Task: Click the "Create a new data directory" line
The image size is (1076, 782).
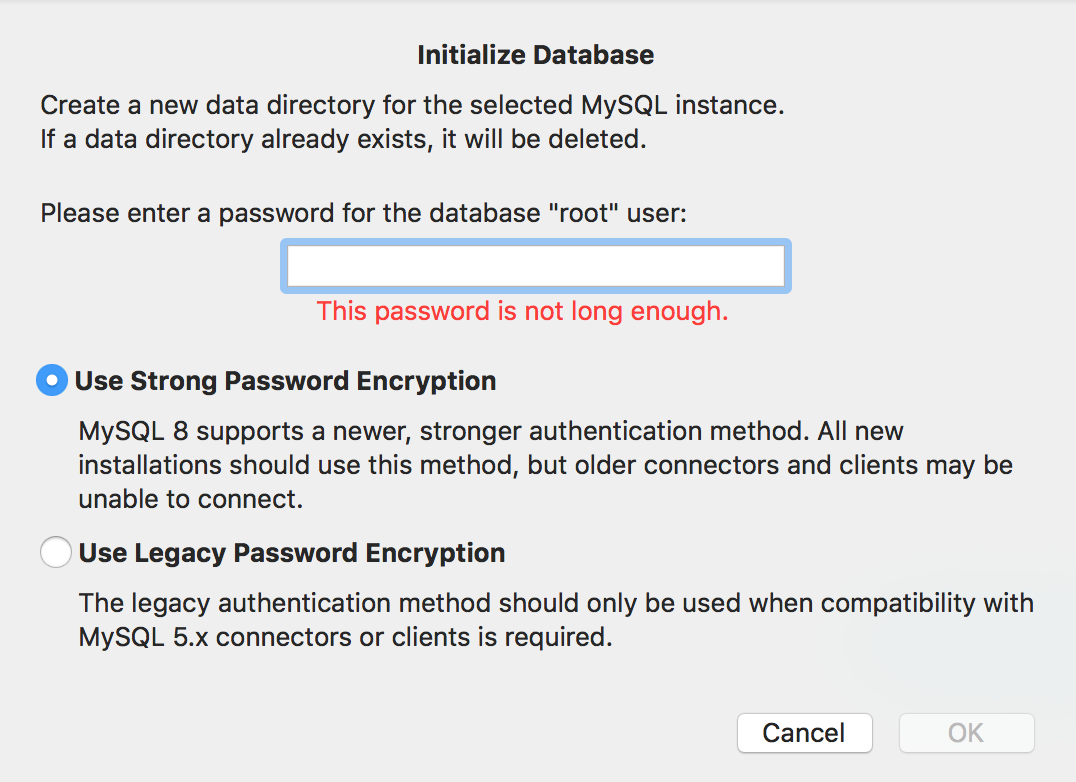Action: 412,105
